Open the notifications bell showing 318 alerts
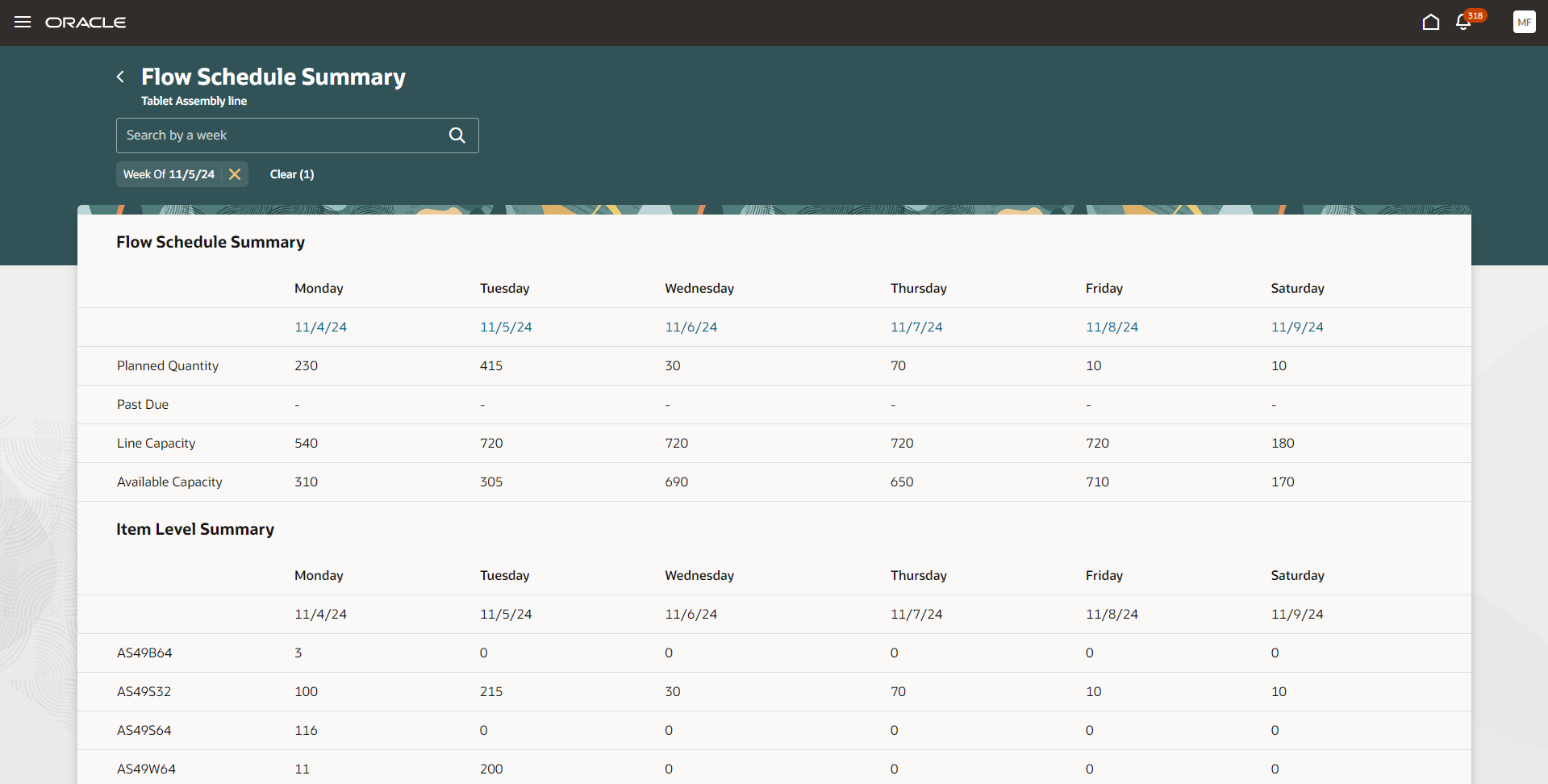This screenshot has width=1548, height=784. click(x=1462, y=22)
